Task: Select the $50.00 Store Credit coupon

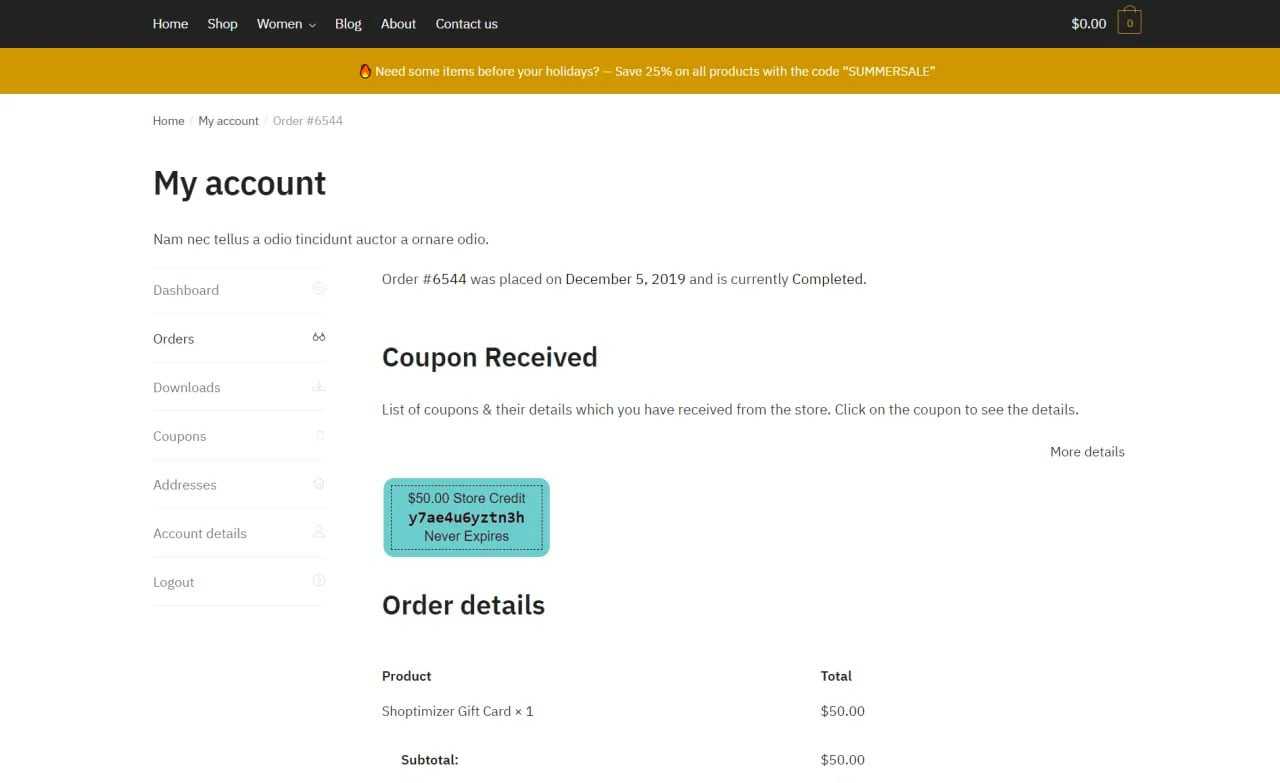Action: click(467, 517)
